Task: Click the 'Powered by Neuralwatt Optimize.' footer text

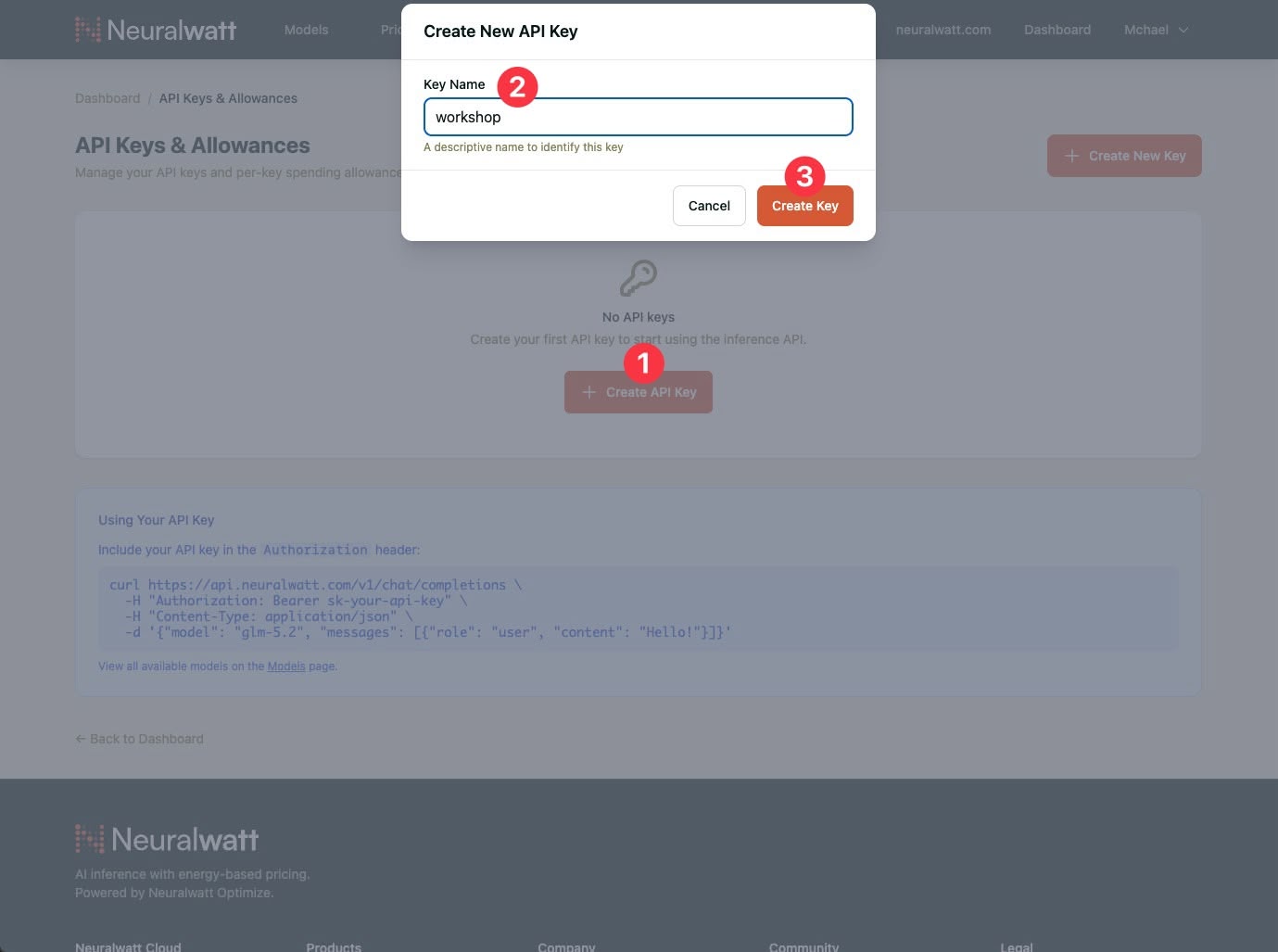Action: click(174, 893)
